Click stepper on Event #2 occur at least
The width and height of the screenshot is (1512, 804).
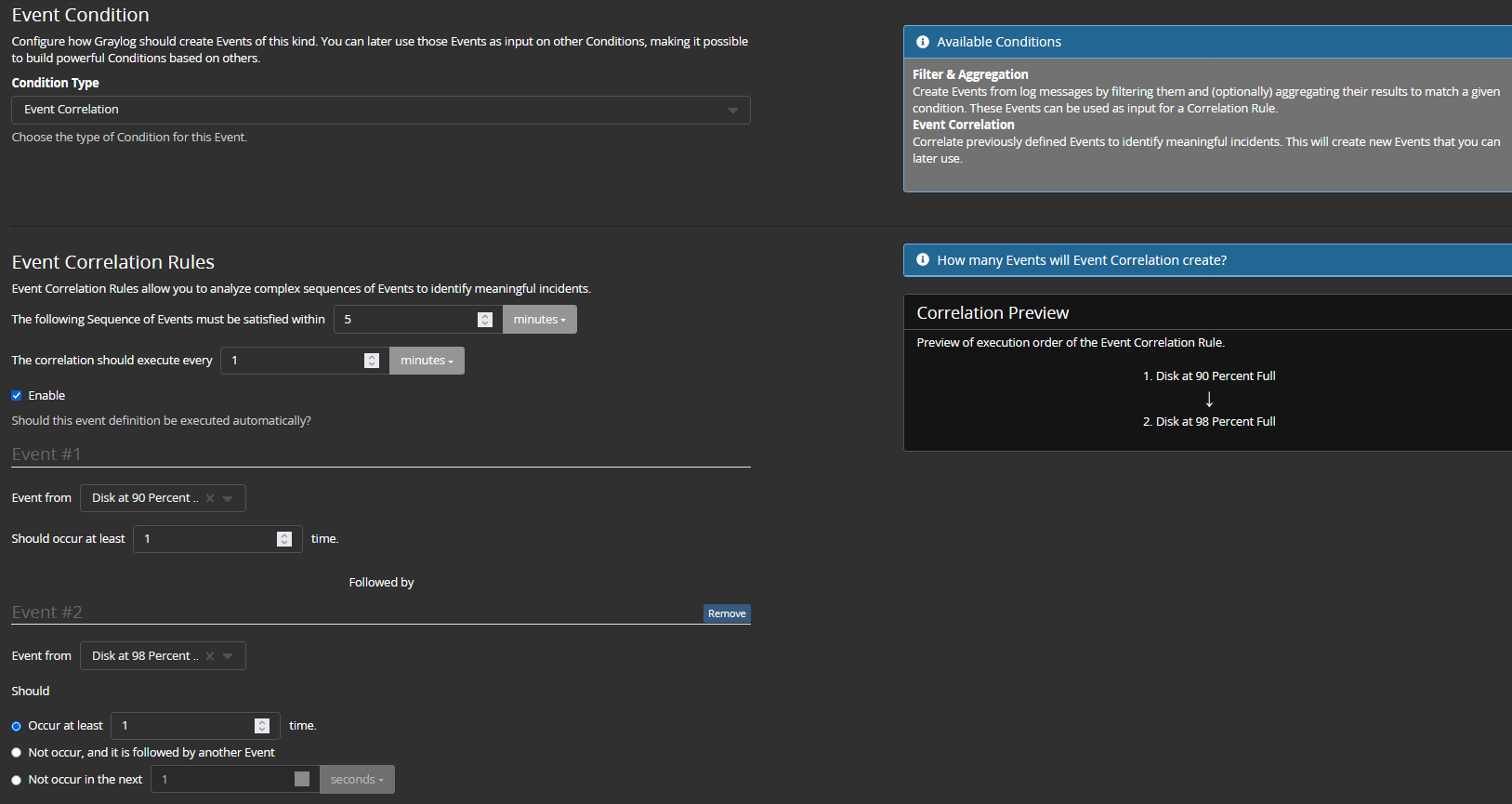coord(262,726)
